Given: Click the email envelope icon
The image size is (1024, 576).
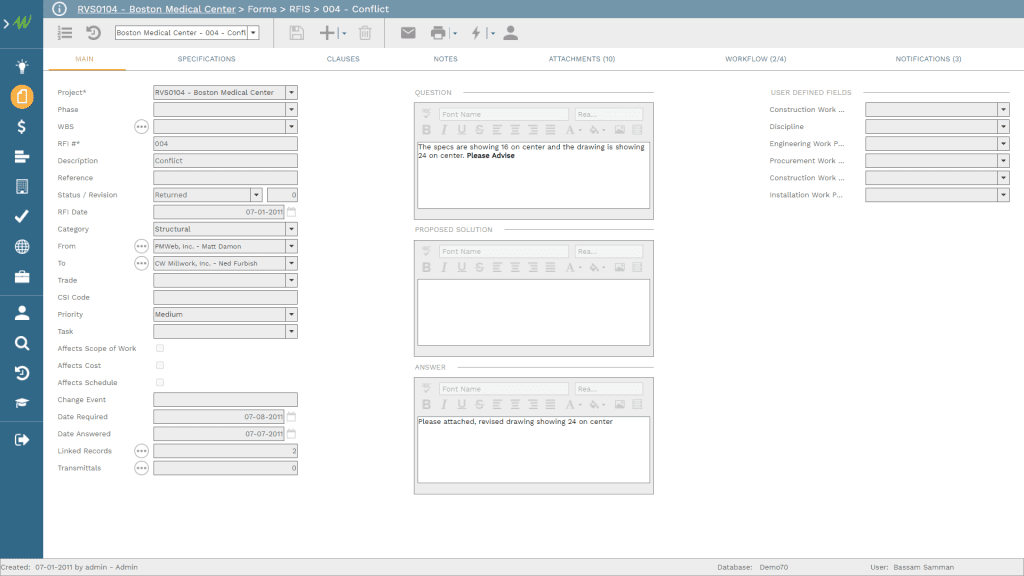Looking at the screenshot, I should pos(408,33).
